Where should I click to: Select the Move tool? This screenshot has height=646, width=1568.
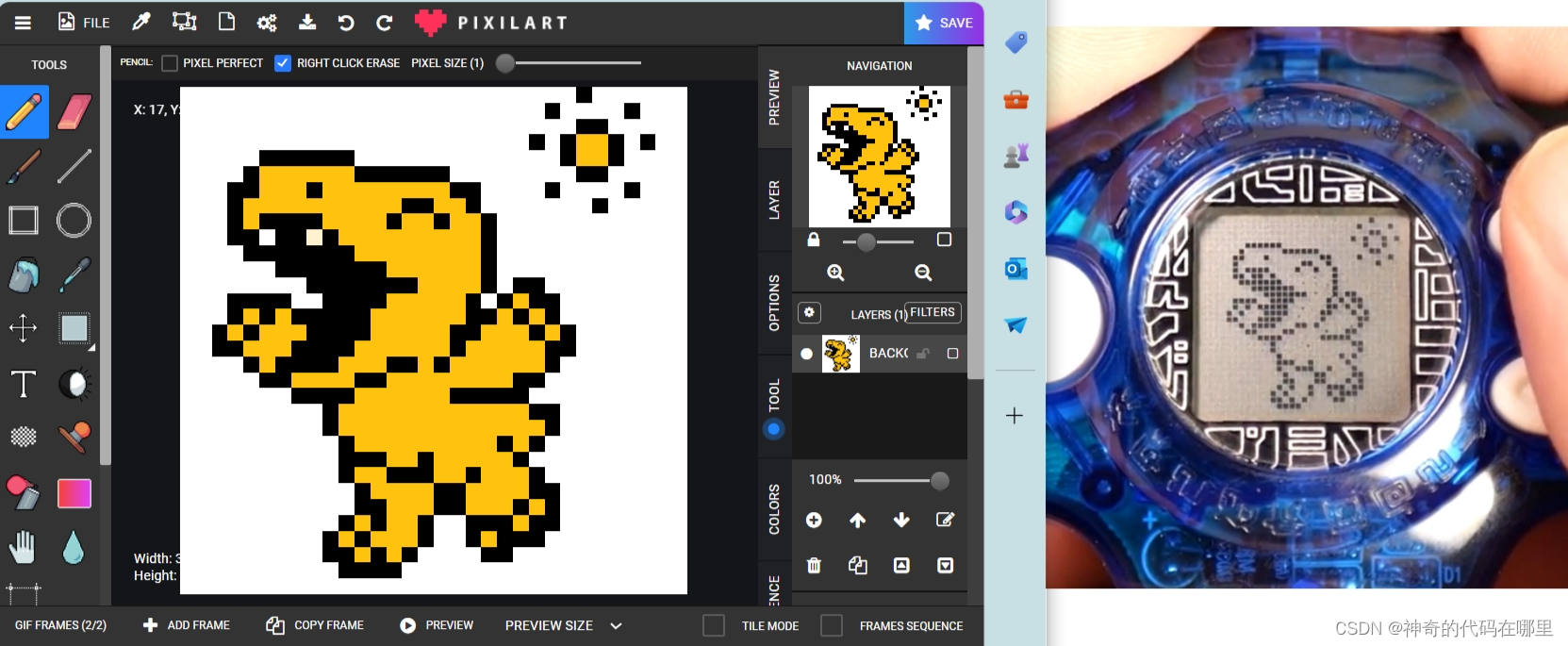24,328
